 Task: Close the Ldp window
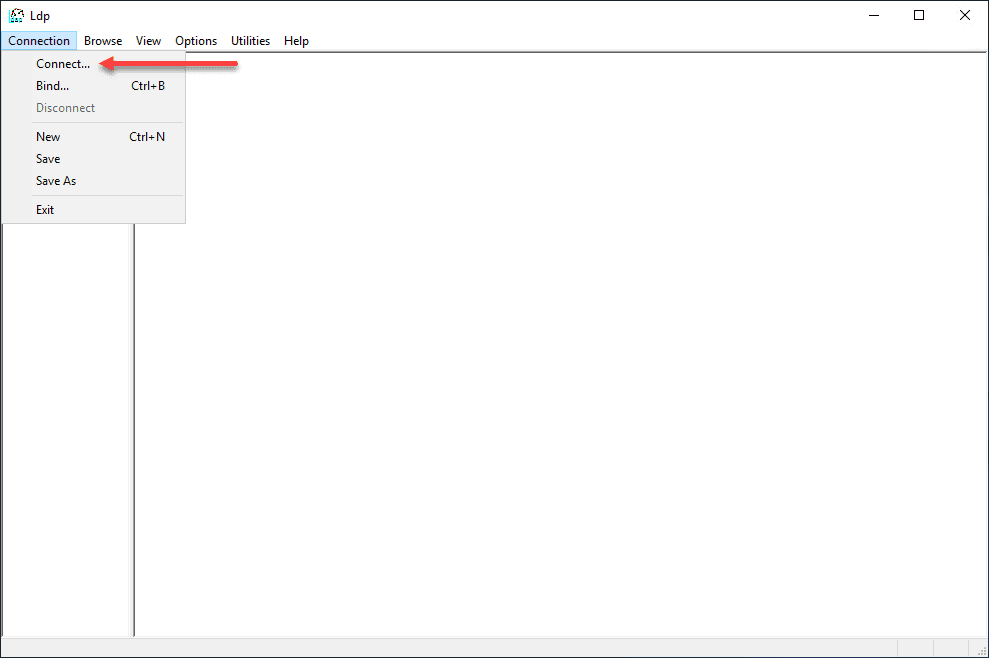pos(965,15)
